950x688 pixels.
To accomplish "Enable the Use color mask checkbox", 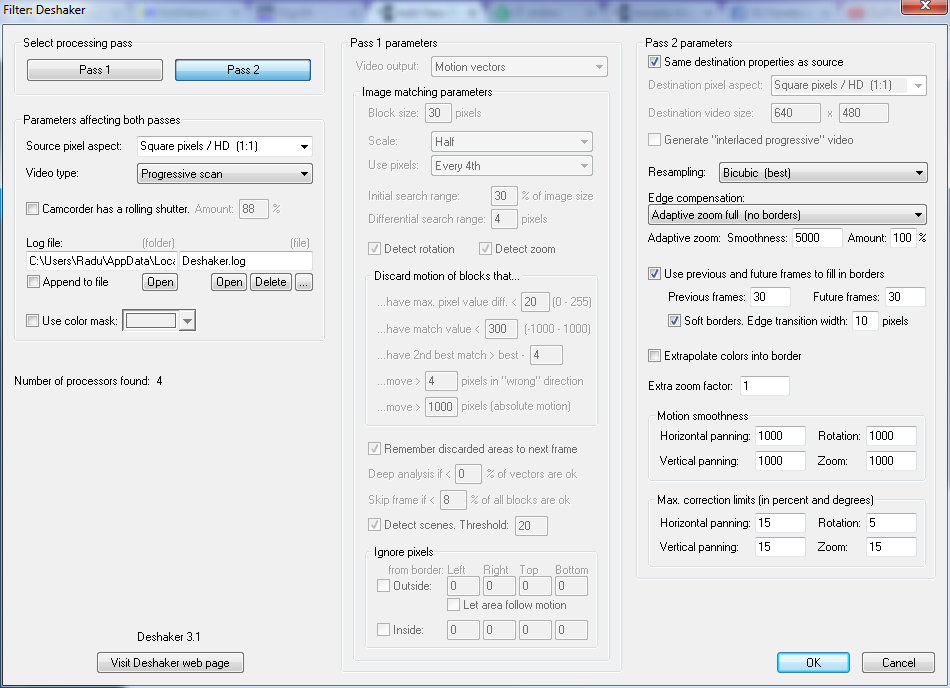I will click(33, 320).
